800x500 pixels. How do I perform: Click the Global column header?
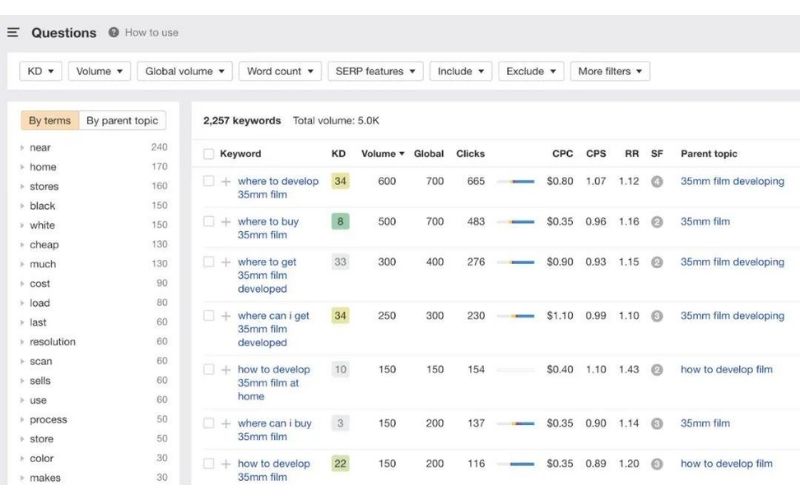(x=429, y=154)
